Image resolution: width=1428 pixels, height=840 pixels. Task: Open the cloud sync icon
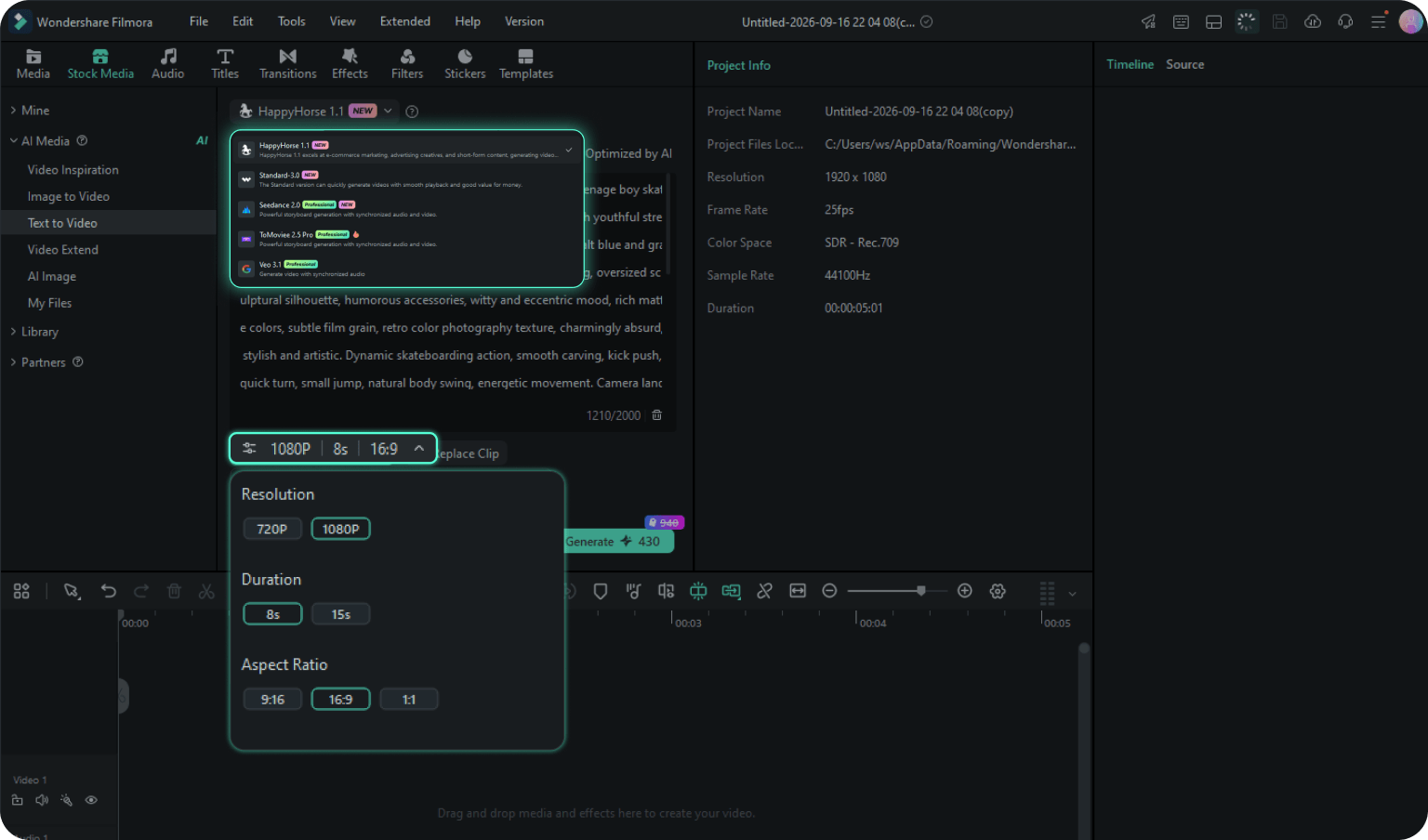1313,21
